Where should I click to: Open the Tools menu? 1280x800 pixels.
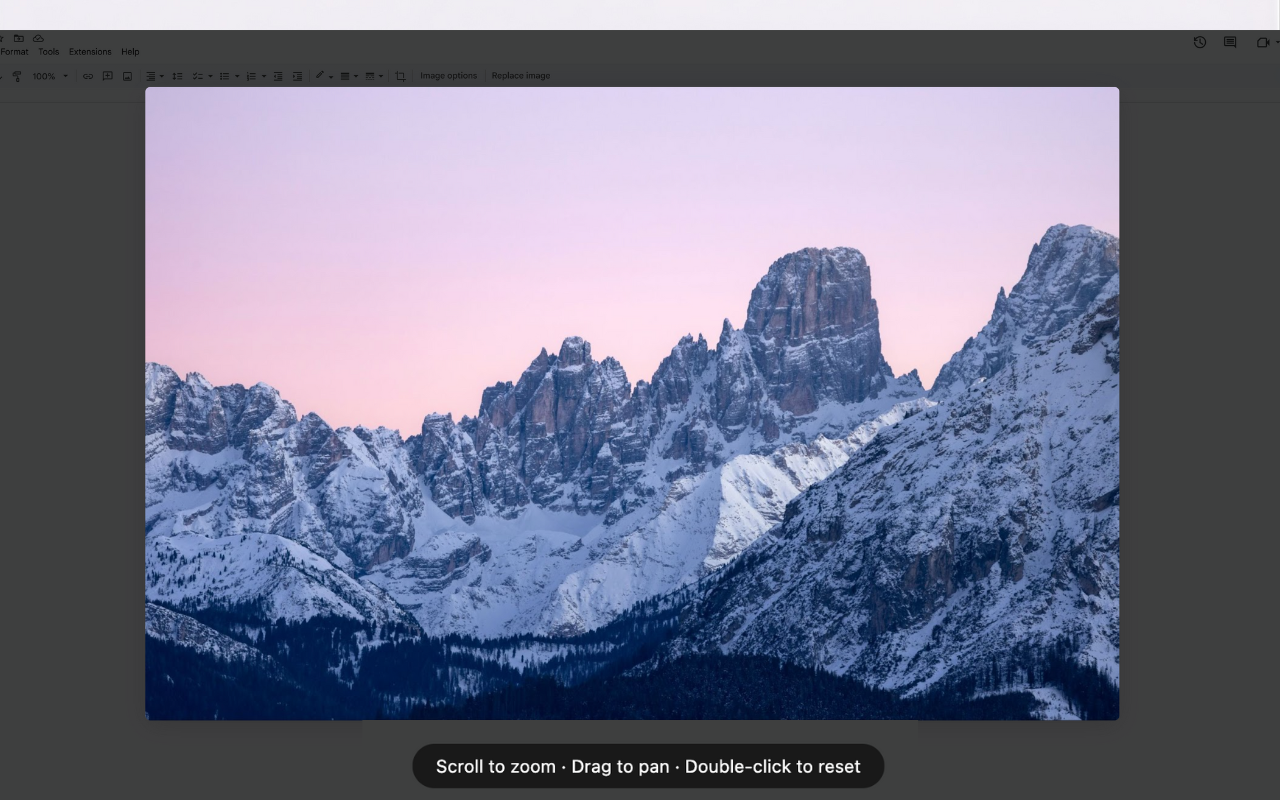[48, 52]
